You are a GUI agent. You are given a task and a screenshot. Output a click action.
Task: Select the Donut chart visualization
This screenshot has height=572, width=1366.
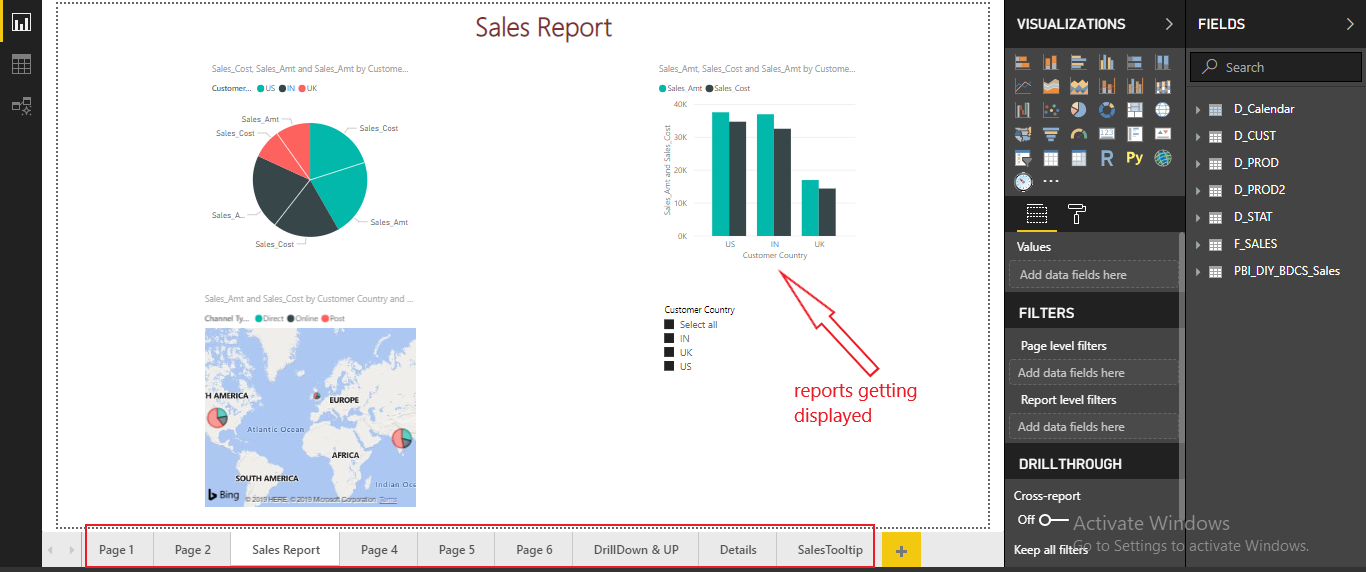1107,110
